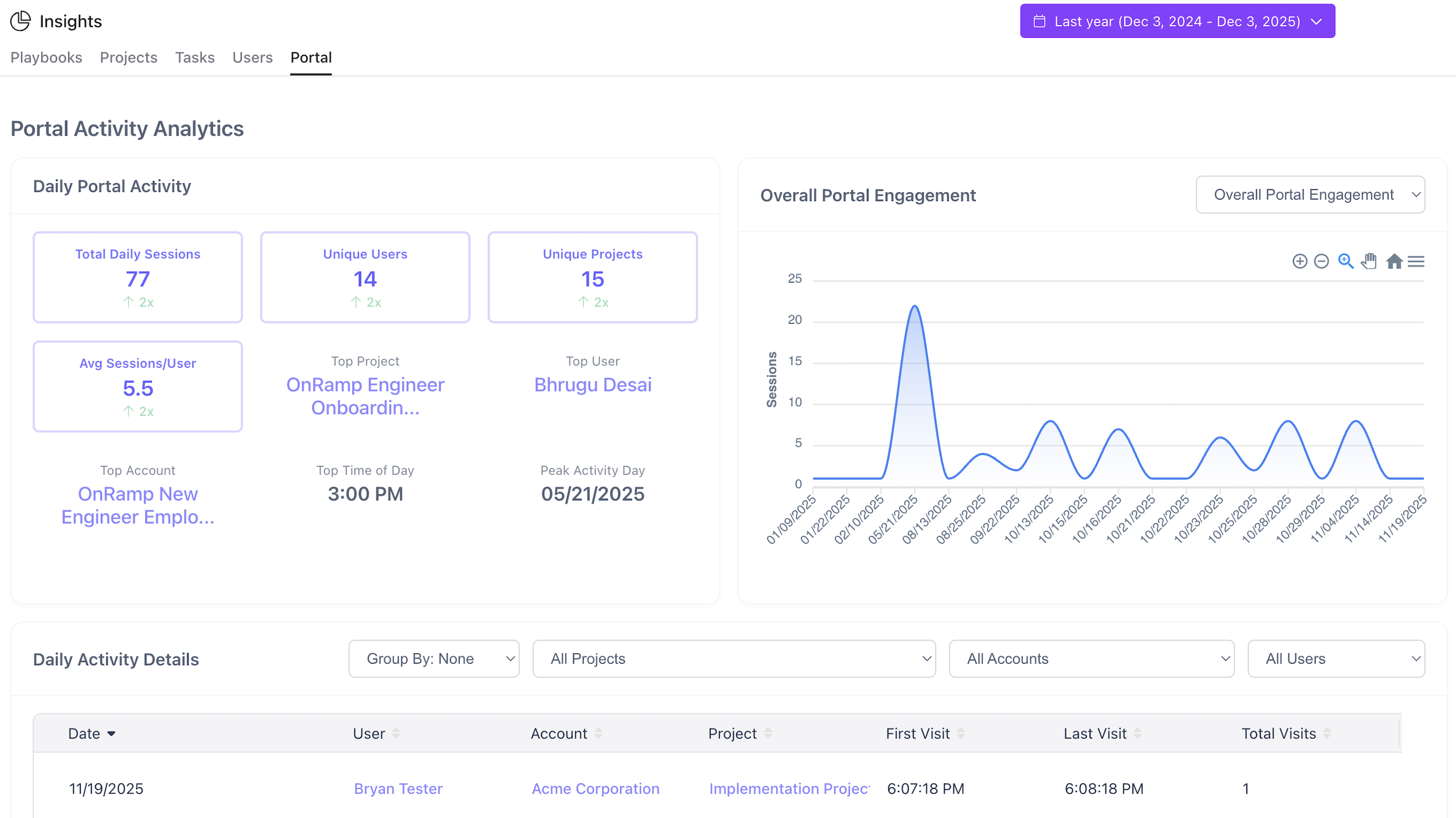1456x818 pixels.
Task: Select the zoom out icon on the chart
Action: [x=1322, y=262]
